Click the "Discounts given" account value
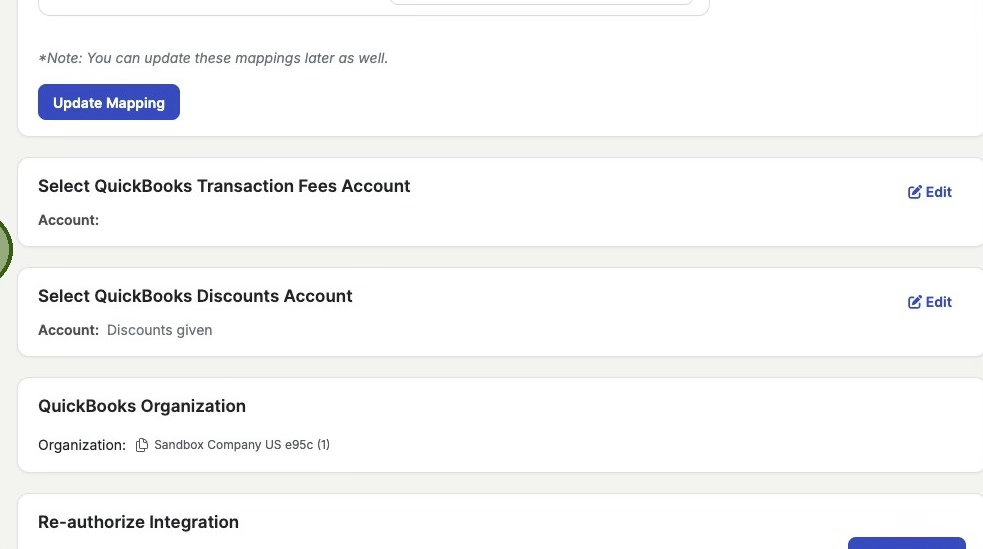The height and width of the screenshot is (549, 983). 160,330
